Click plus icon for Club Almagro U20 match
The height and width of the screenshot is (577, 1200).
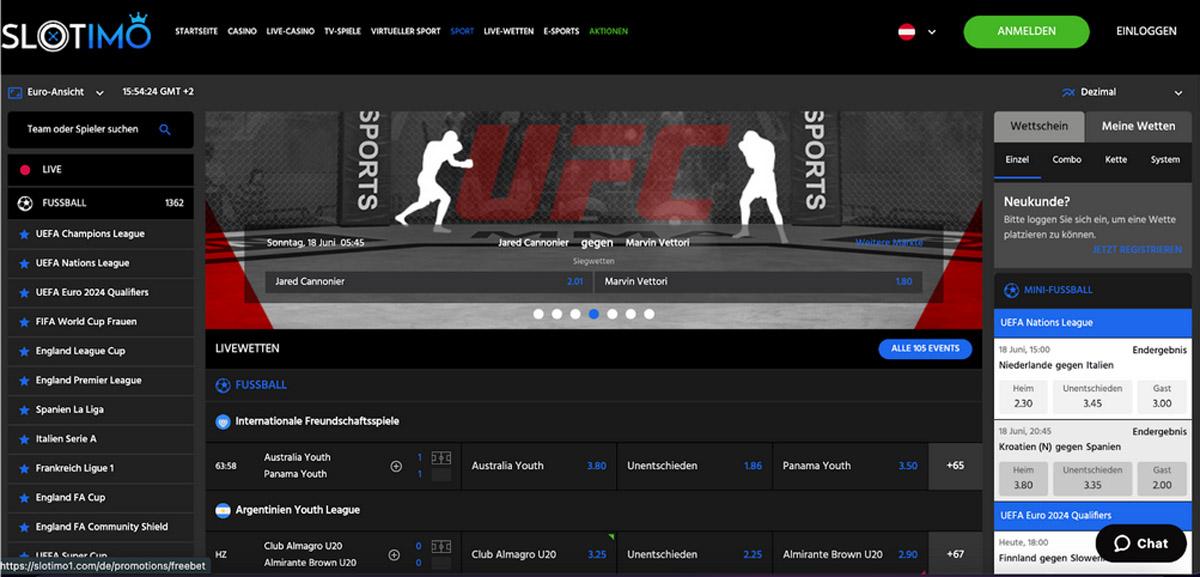click(395, 554)
